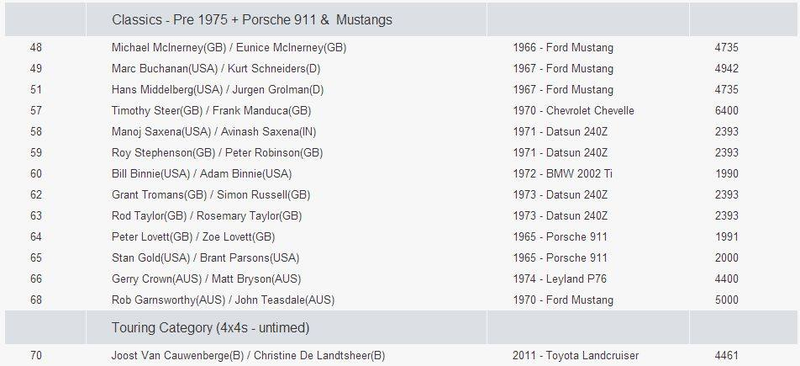Click entry number 48 in the list
This screenshot has height=366, width=800.
tap(36, 47)
